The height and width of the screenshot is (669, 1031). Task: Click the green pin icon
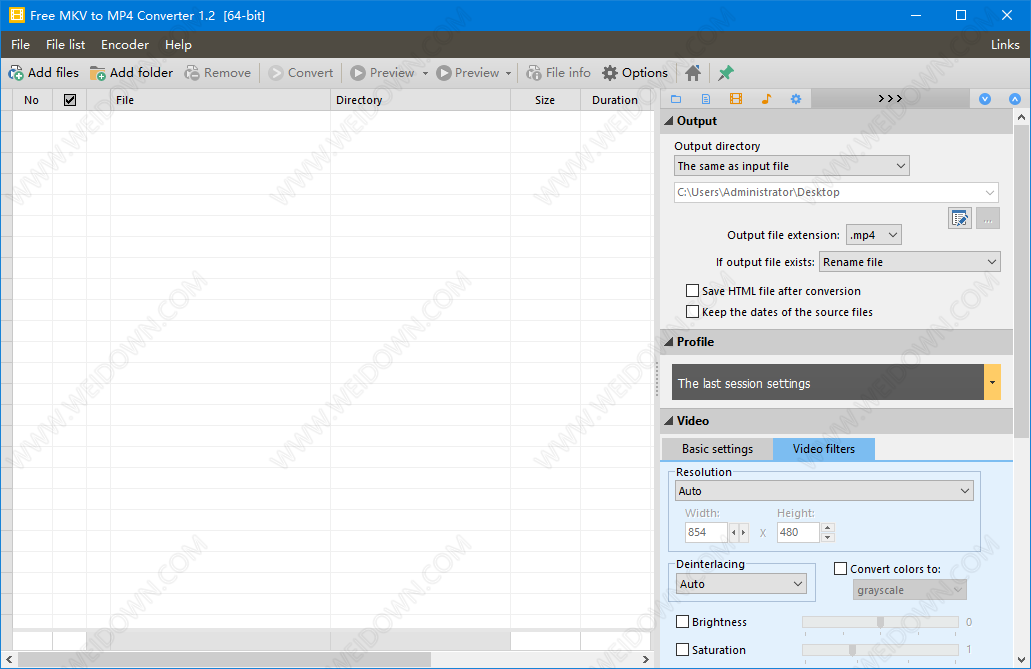(x=725, y=73)
